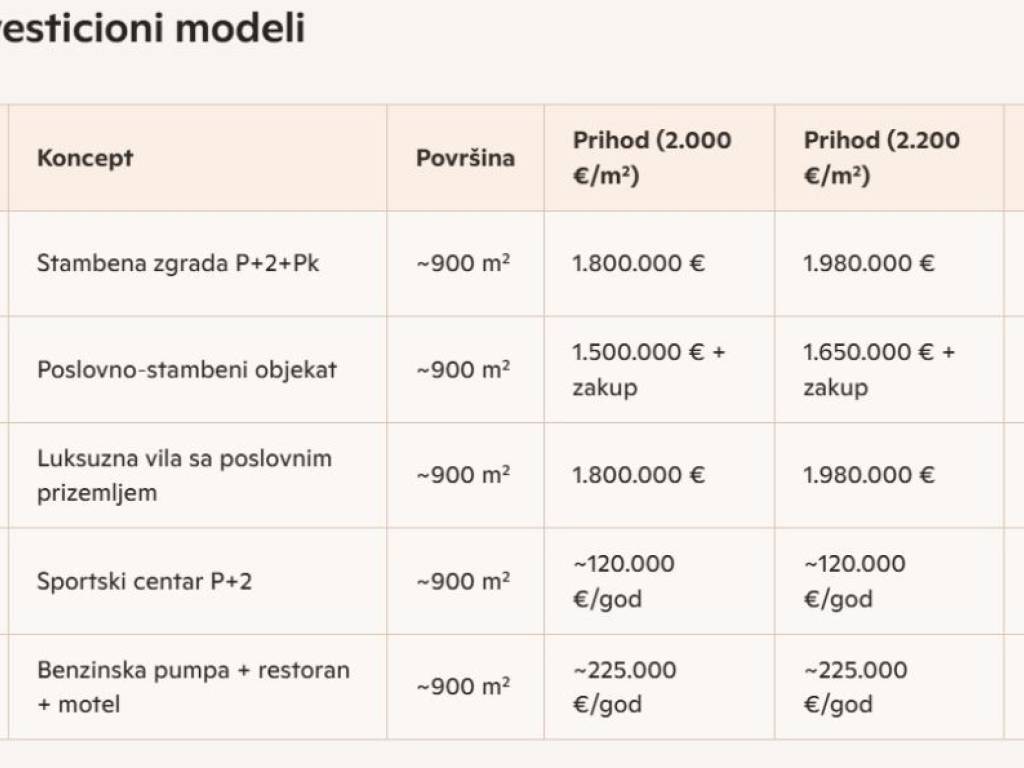Viewport: 1024px width, 768px height.
Task: Select ~900 m² in Benzinska pumpa row
Action: click(463, 686)
